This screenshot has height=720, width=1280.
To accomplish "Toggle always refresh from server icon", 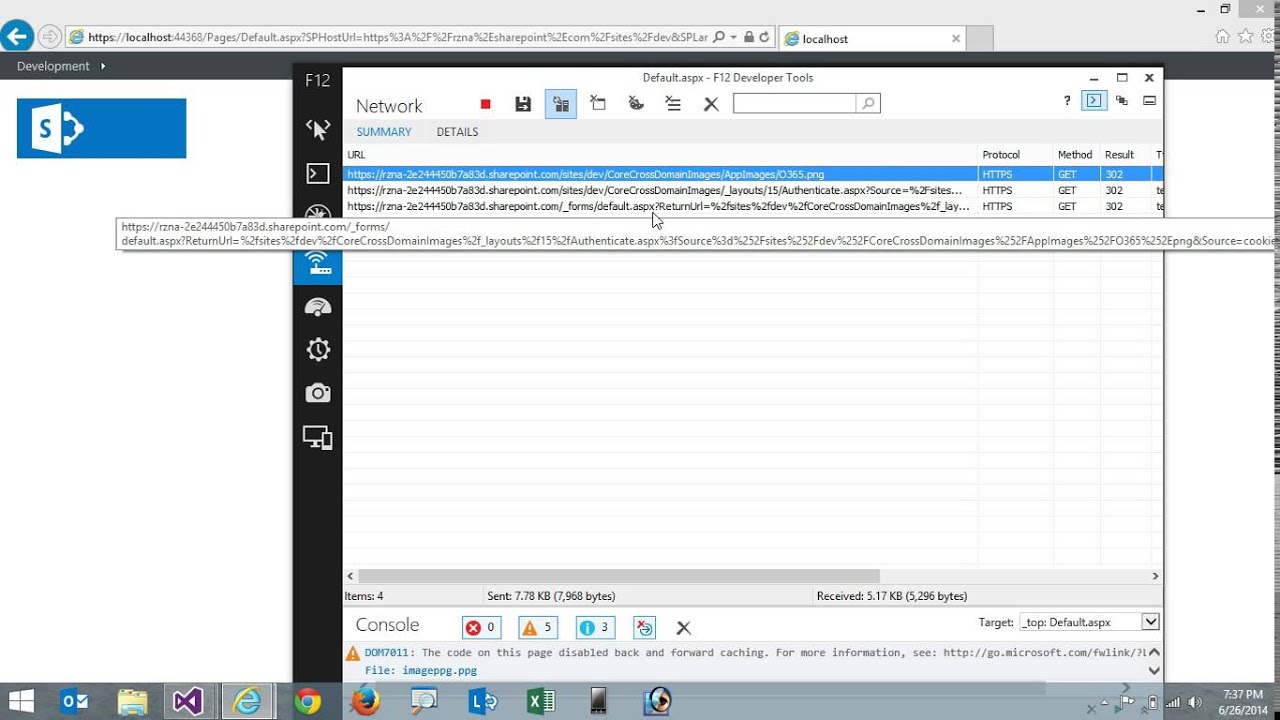I will [560, 104].
